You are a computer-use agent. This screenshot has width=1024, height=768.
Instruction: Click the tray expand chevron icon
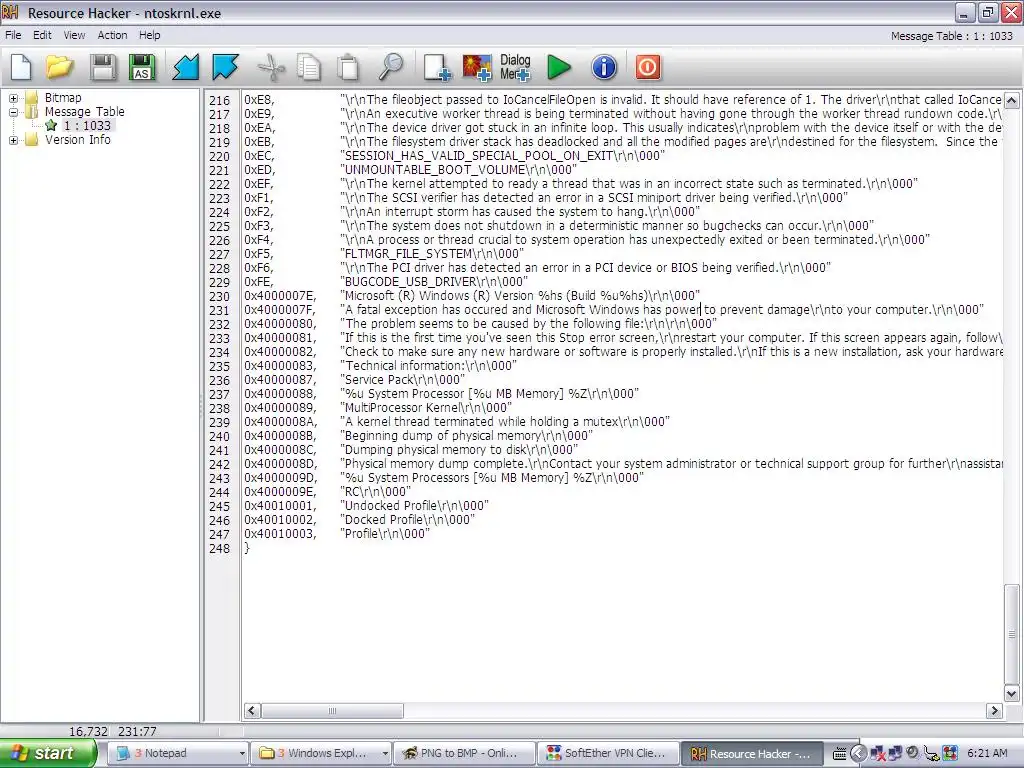click(858, 754)
